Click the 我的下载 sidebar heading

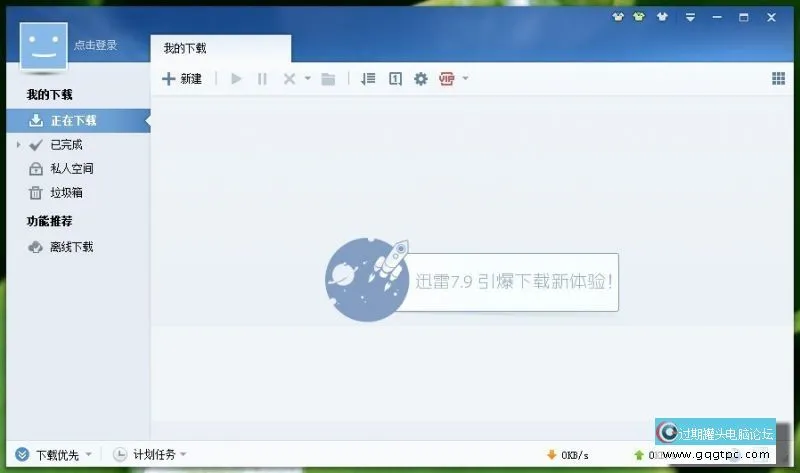[x=49, y=94]
